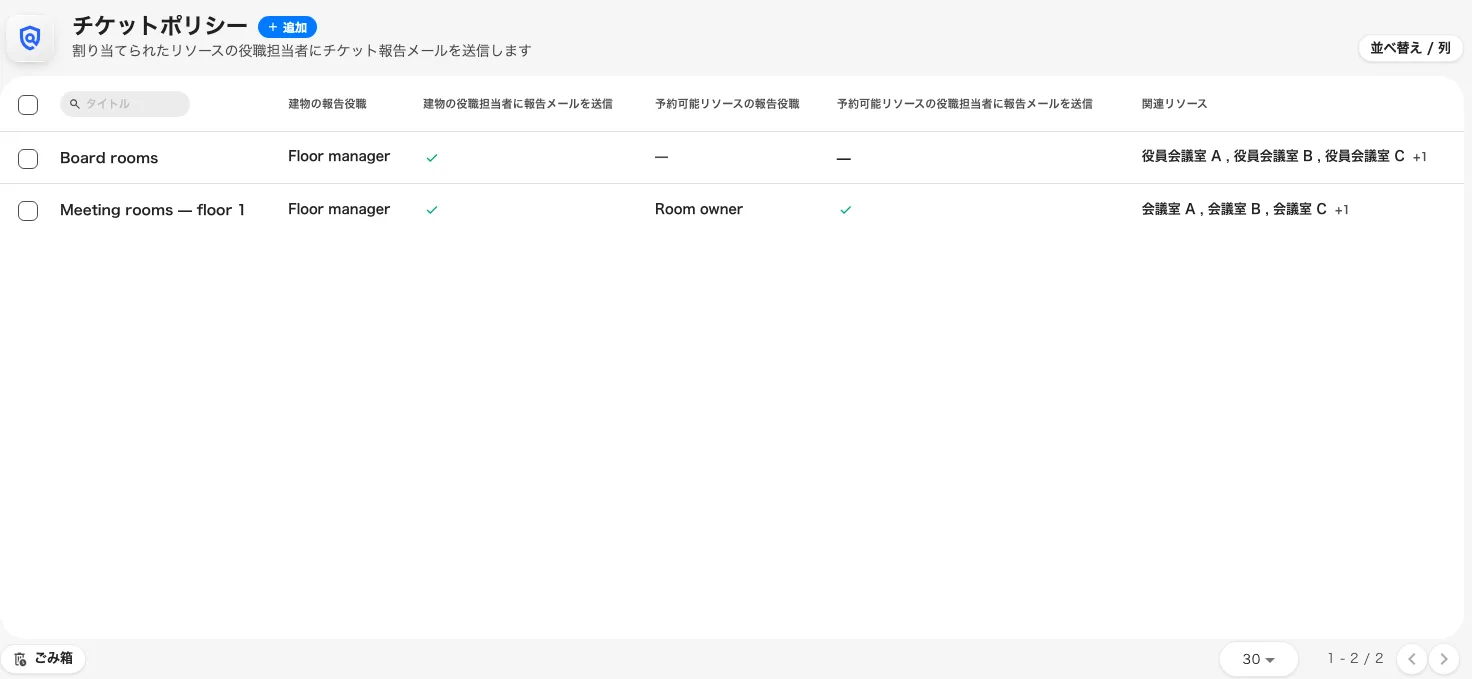Image resolution: width=1472 pixels, height=679 pixels.
Task: Click the 関連リソース column header
Action: click(x=1174, y=104)
